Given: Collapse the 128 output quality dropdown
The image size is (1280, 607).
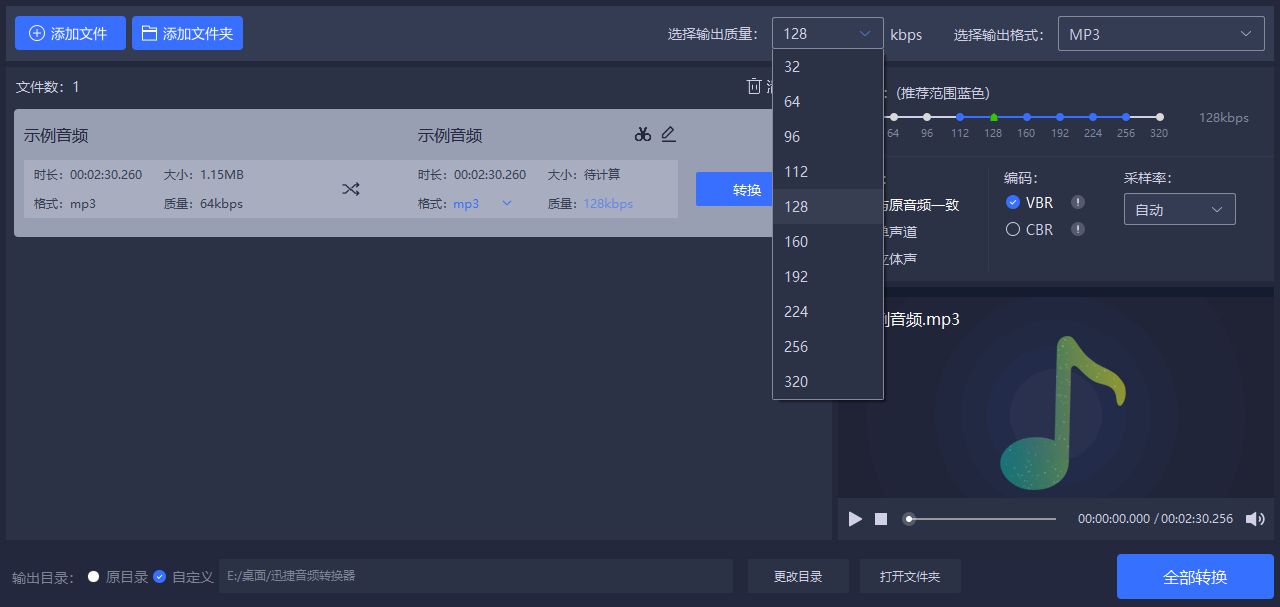Looking at the screenshot, I should point(828,33).
